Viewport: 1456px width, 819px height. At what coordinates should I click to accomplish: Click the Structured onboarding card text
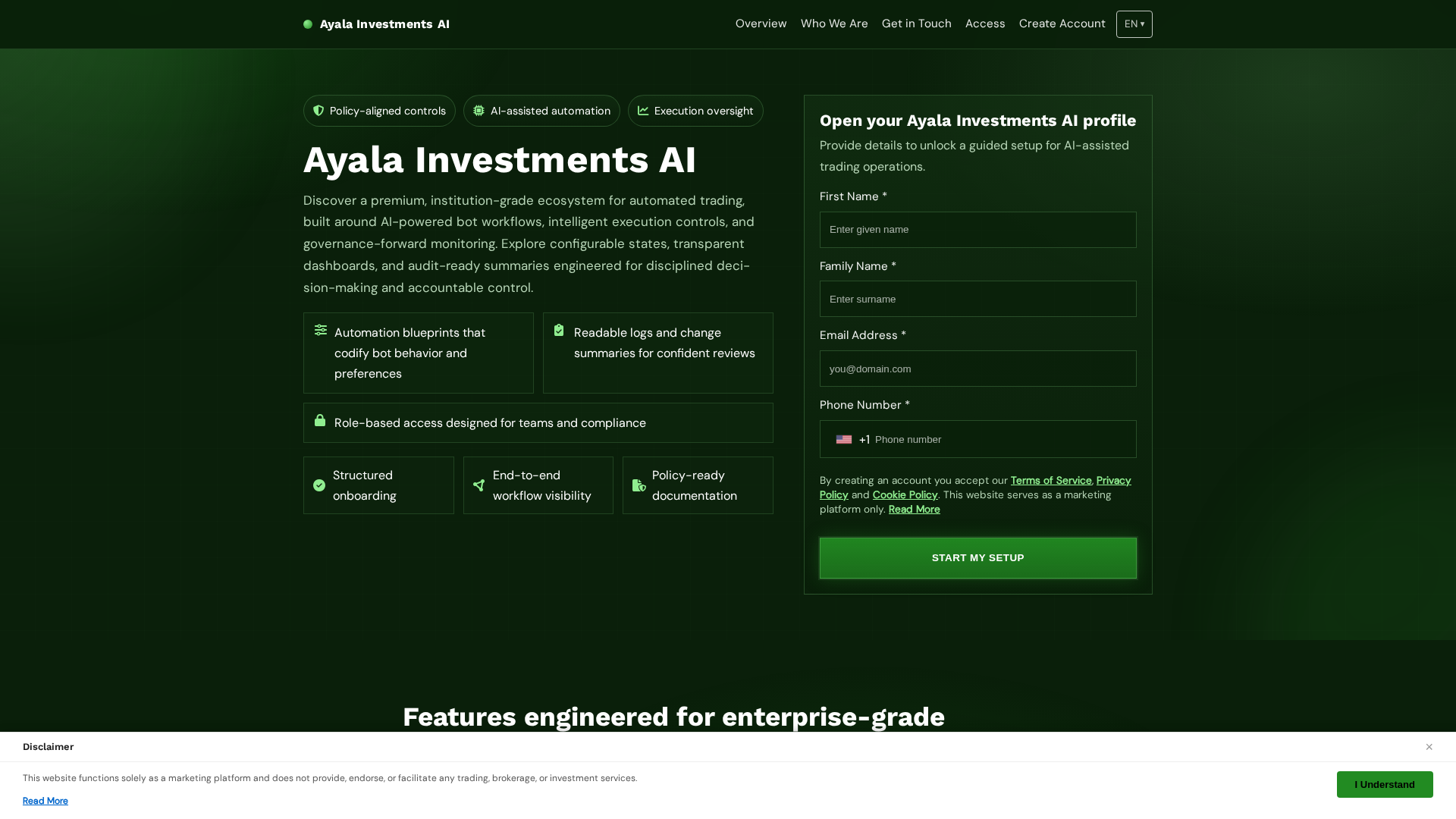click(364, 485)
